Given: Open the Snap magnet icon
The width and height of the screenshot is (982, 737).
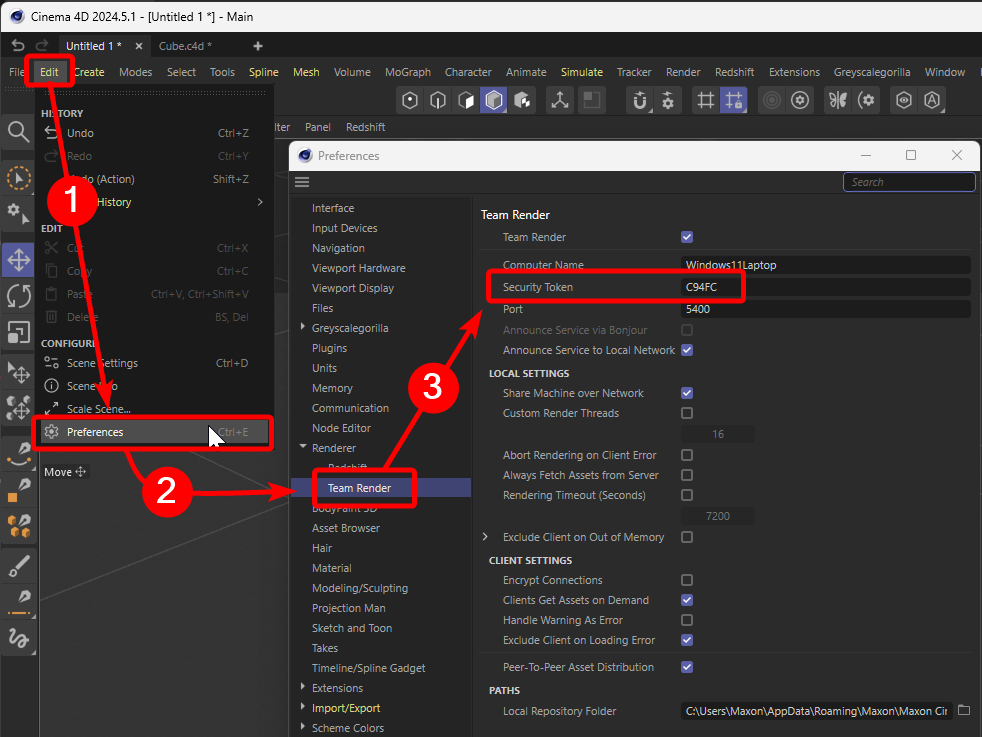Looking at the screenshot, I should [639, 100].
